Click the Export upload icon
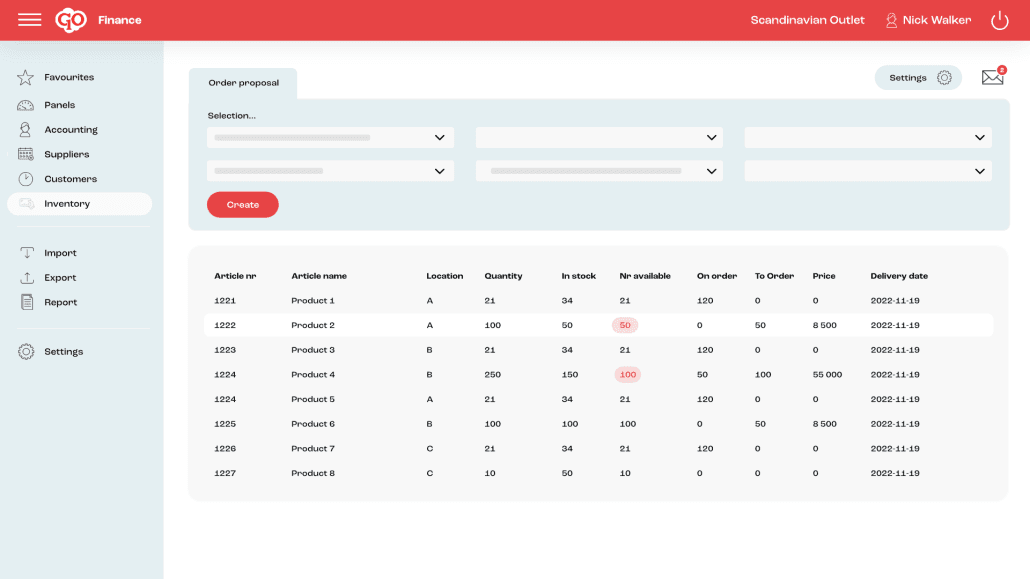 coord(27,277)
